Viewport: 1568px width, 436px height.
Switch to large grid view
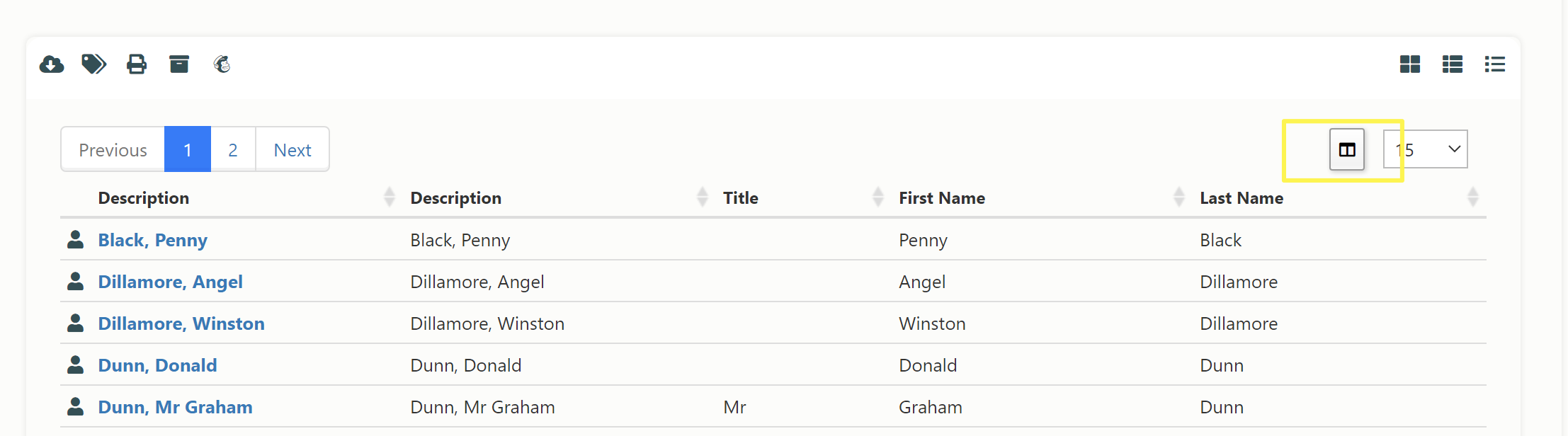(1410, 64)
